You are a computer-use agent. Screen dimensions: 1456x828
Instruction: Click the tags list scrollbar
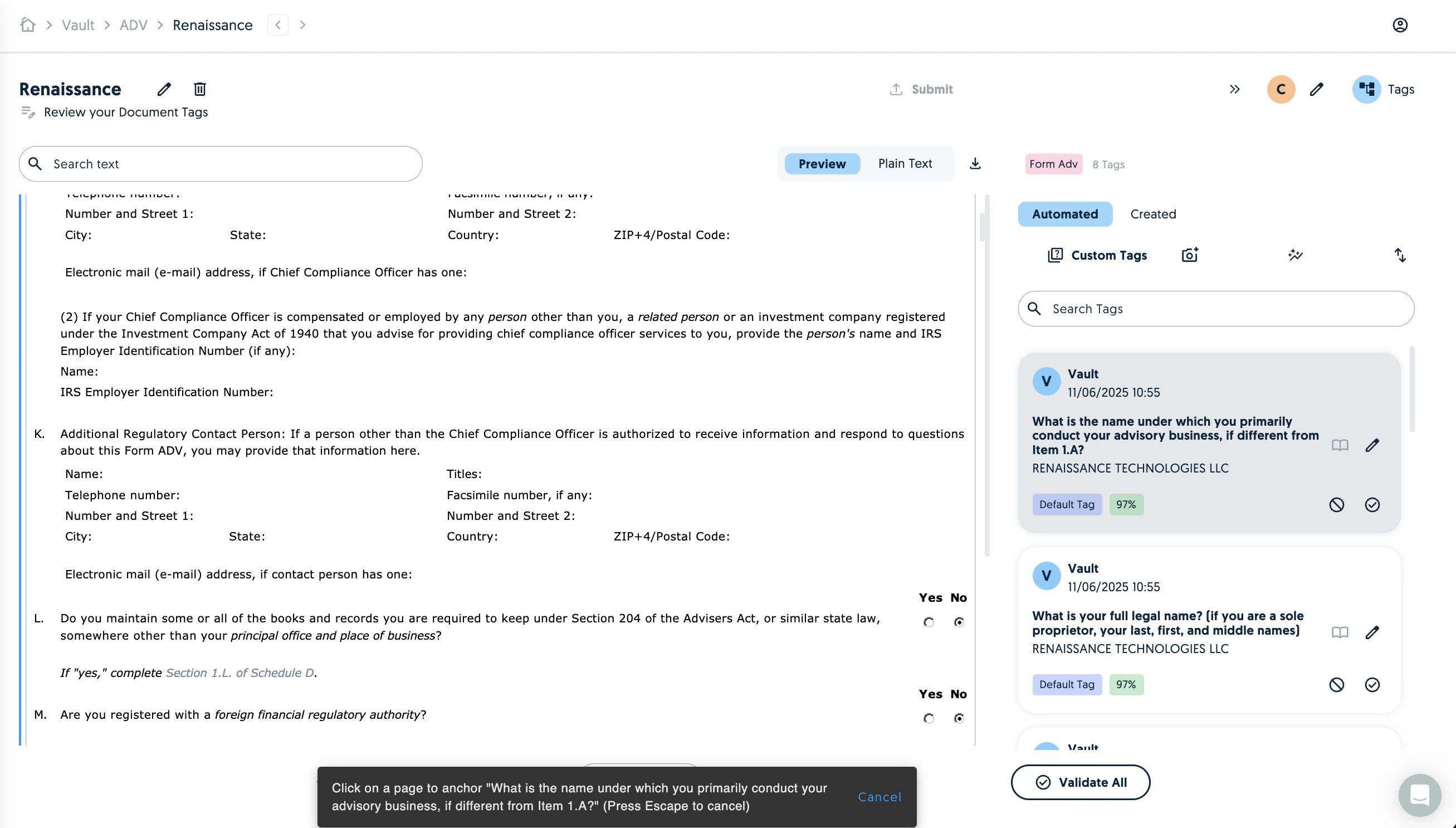click(x=1411, y=389)
